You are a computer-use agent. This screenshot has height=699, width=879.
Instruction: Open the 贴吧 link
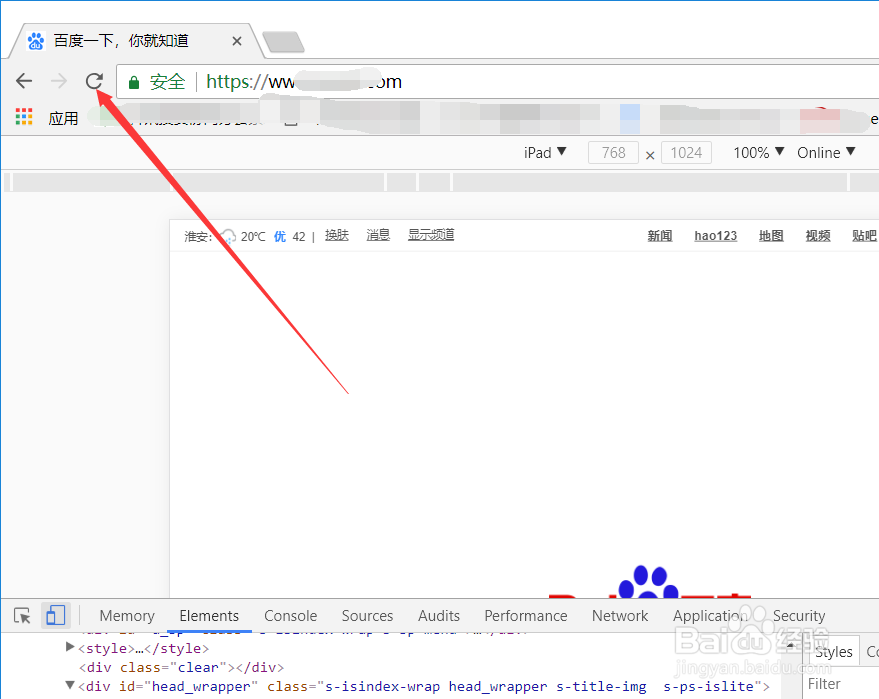[x=864, y=236]
